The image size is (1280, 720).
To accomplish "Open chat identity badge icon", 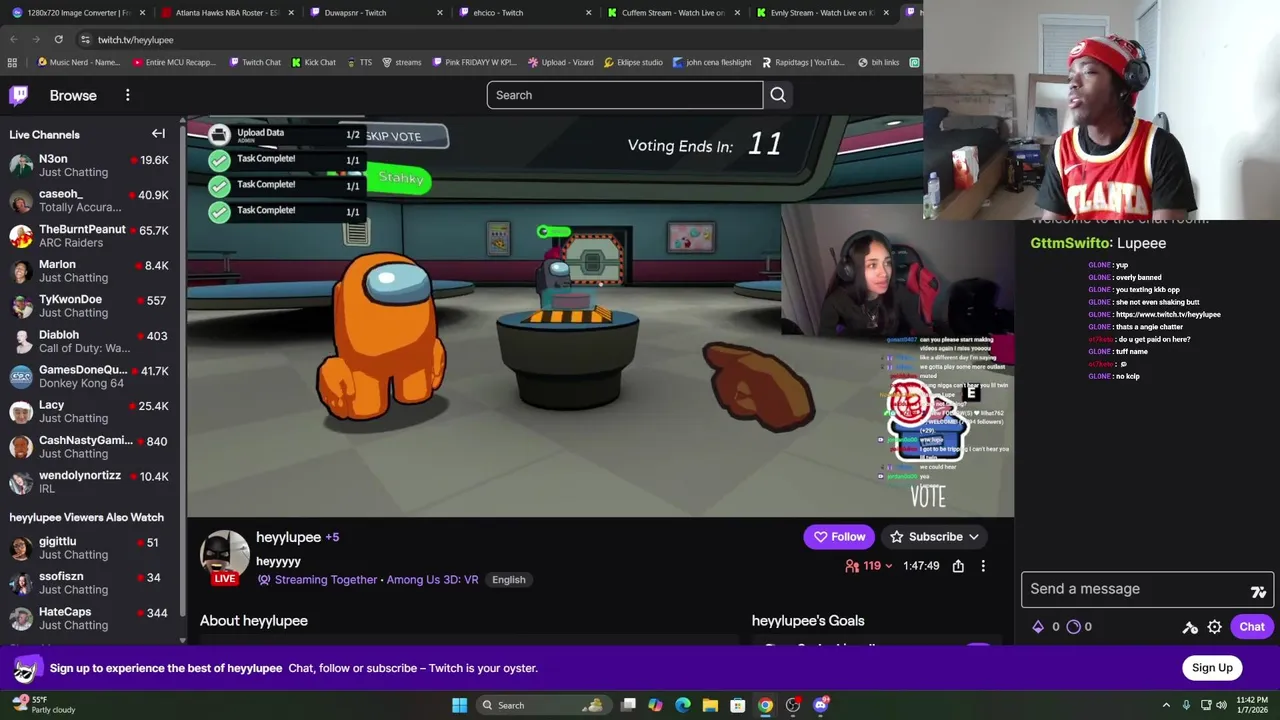I will [1190, 627].
